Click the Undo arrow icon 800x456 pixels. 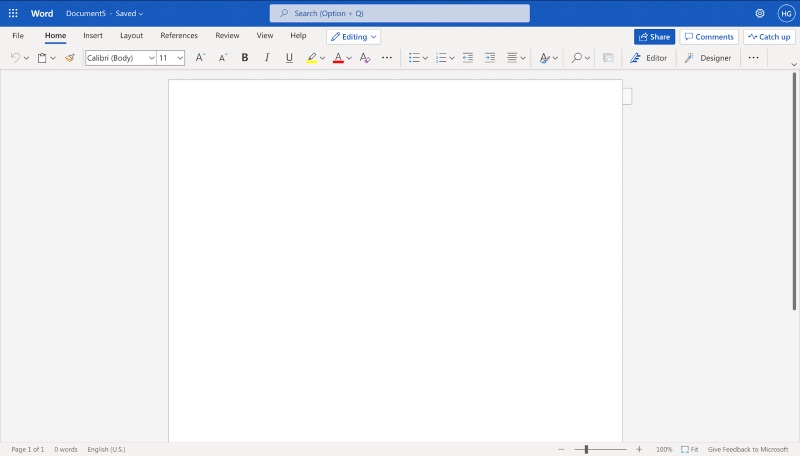click(x=15, y=58)
